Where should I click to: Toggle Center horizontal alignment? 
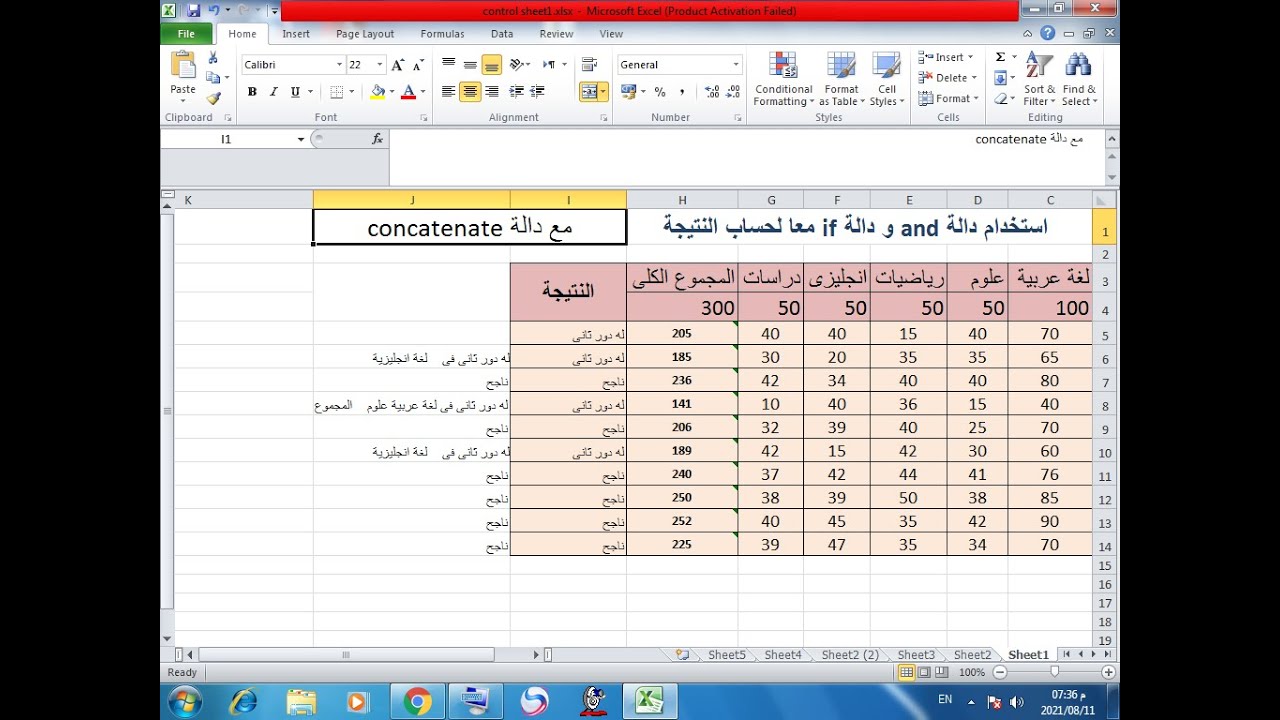pos(469,92)
